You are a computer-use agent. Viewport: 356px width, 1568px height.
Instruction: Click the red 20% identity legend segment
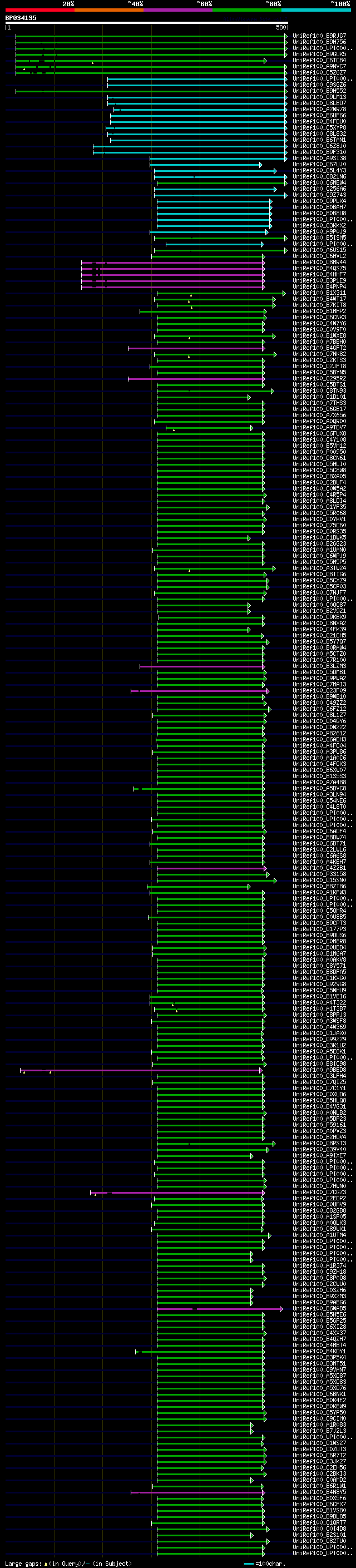39,10
